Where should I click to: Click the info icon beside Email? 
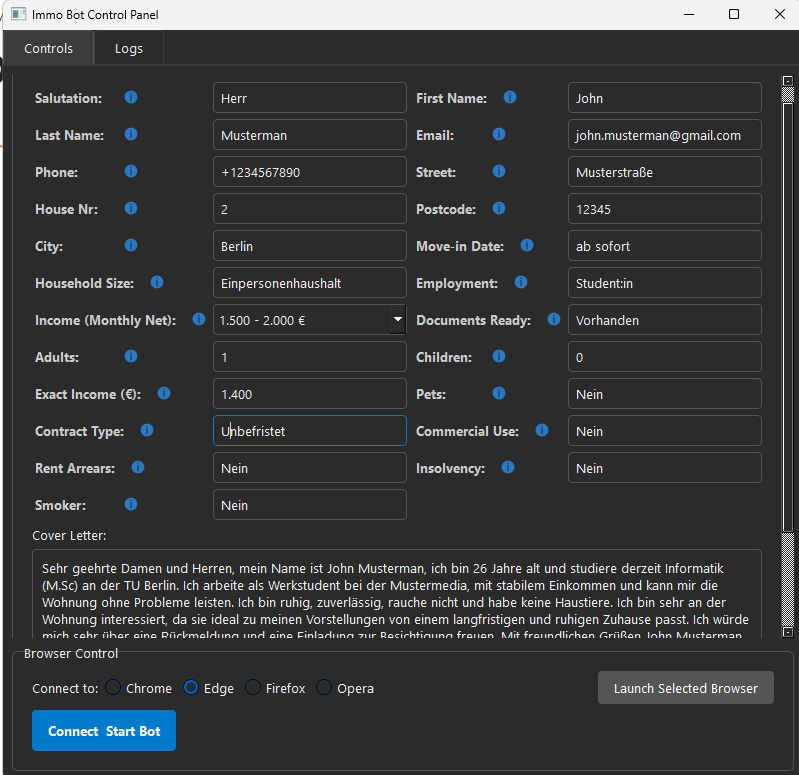click(499, 135)
